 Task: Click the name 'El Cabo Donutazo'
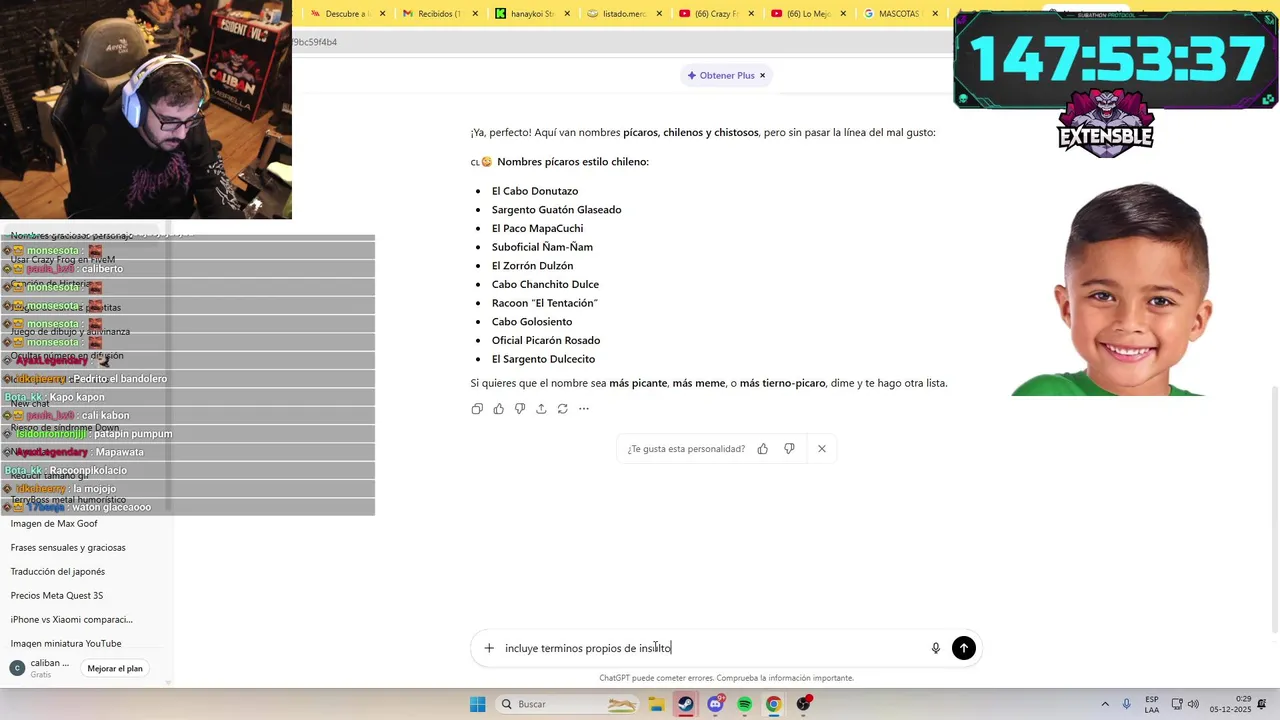(535, 191)
